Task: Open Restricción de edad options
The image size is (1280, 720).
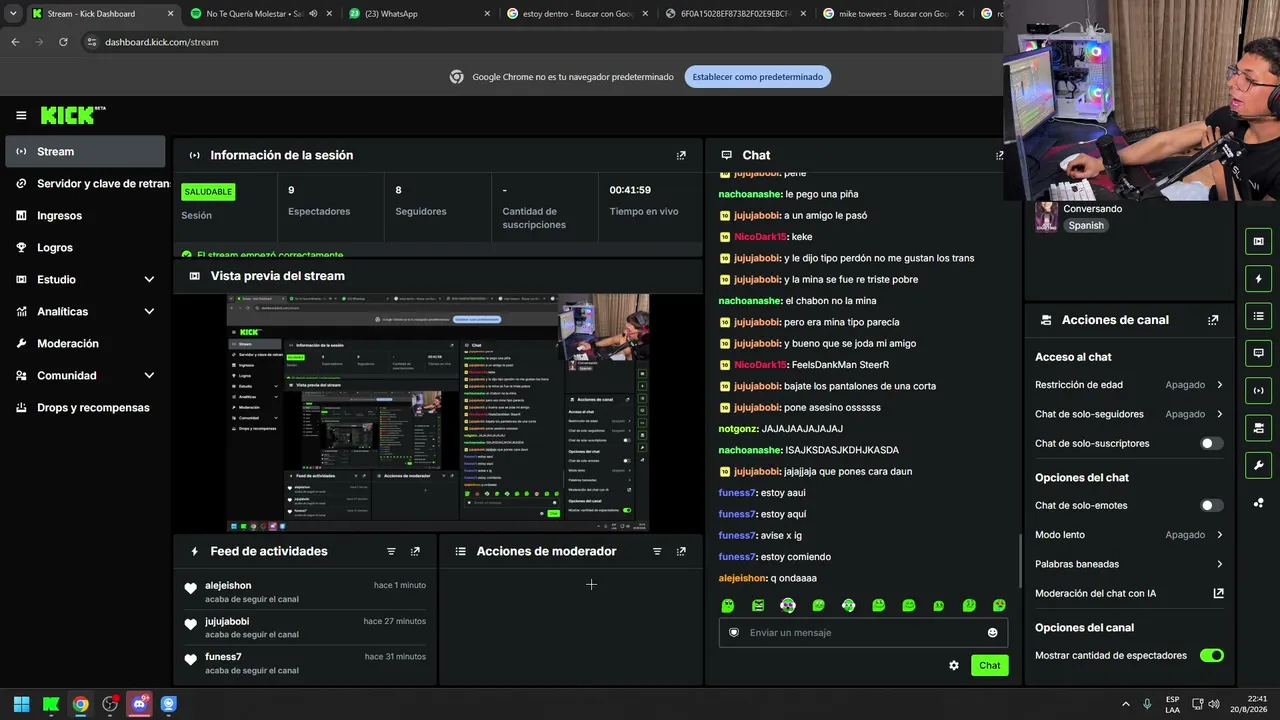Action: (1129, 385)
